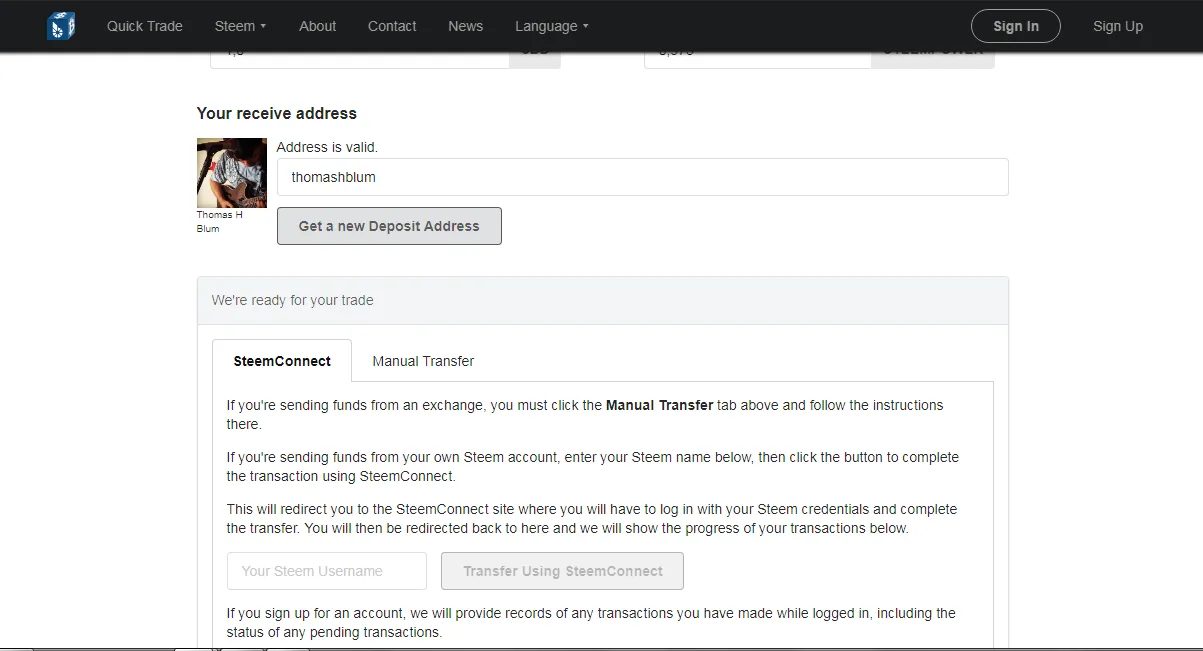Open the News page

pos(465,26)
